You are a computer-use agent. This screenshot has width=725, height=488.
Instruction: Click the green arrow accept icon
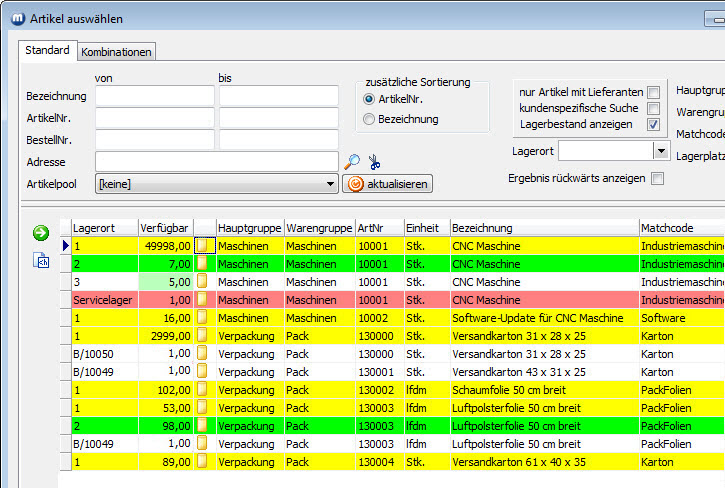(x=41, y=233)
